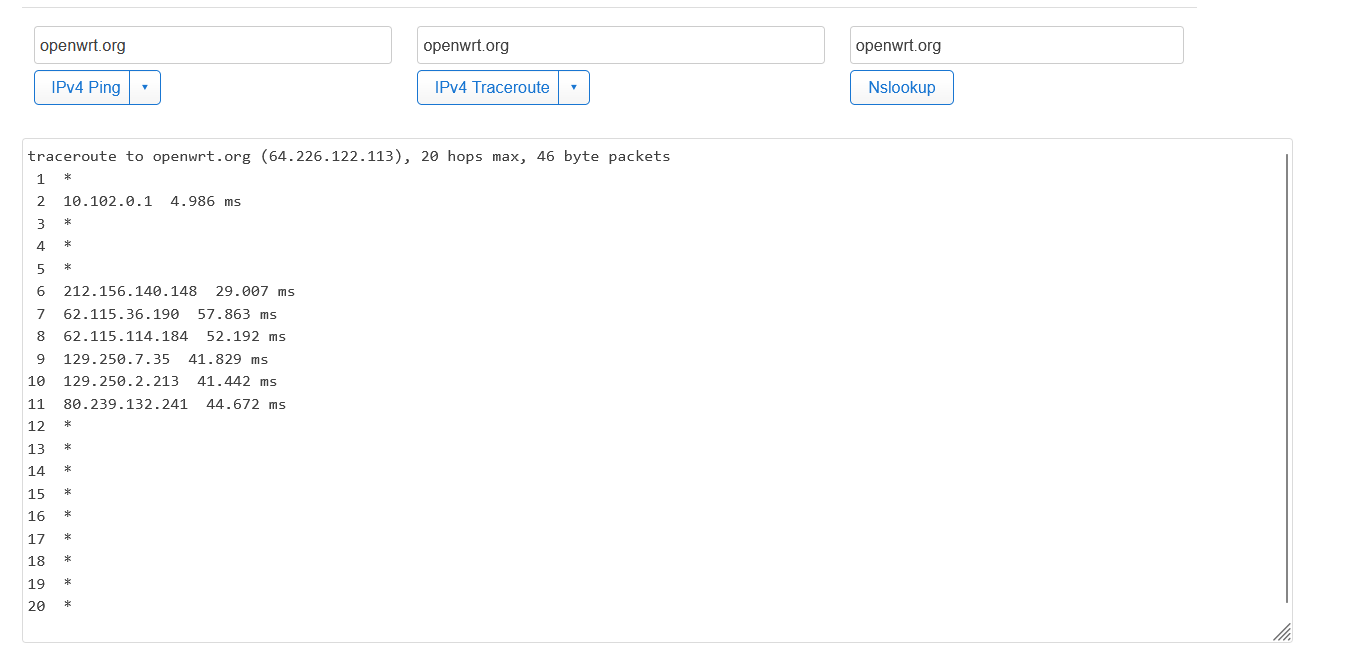Click the 52.192 ms latency value

point(246,336)
